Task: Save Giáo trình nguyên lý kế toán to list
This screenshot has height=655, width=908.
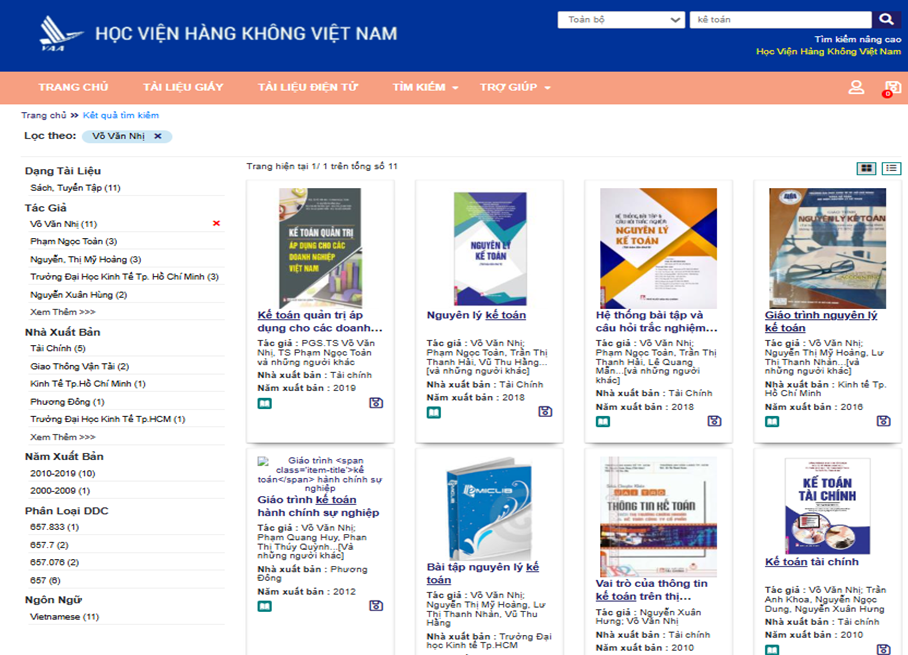Action: pyautogui.click(x=883, y=421)
